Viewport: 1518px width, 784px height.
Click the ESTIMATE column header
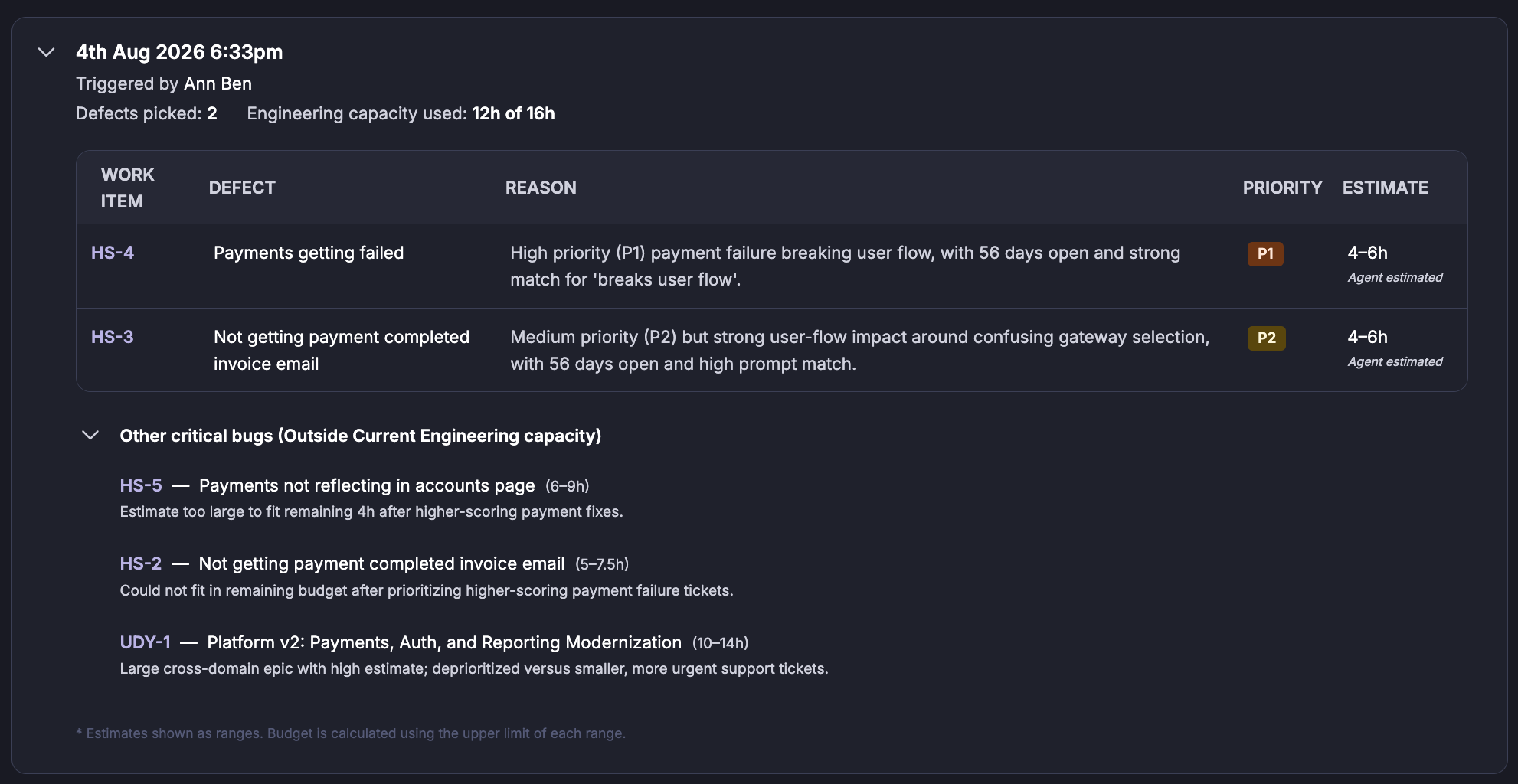(1385, 188)
